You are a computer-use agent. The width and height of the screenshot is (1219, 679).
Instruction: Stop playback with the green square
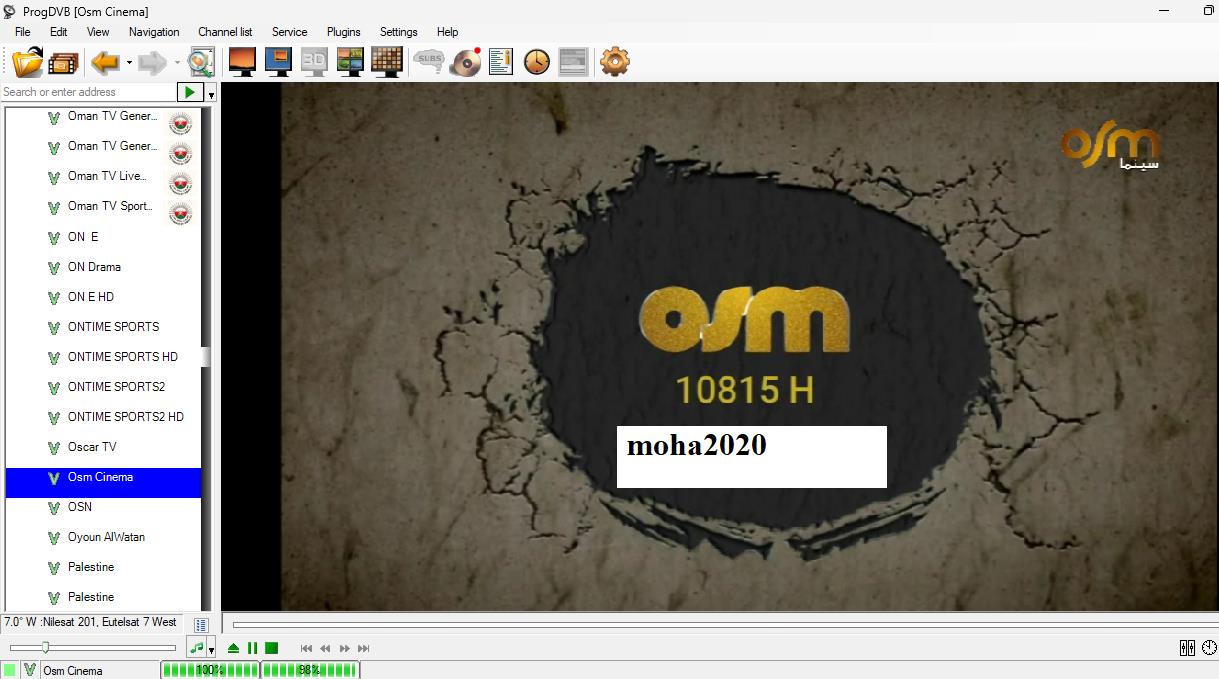271,648
